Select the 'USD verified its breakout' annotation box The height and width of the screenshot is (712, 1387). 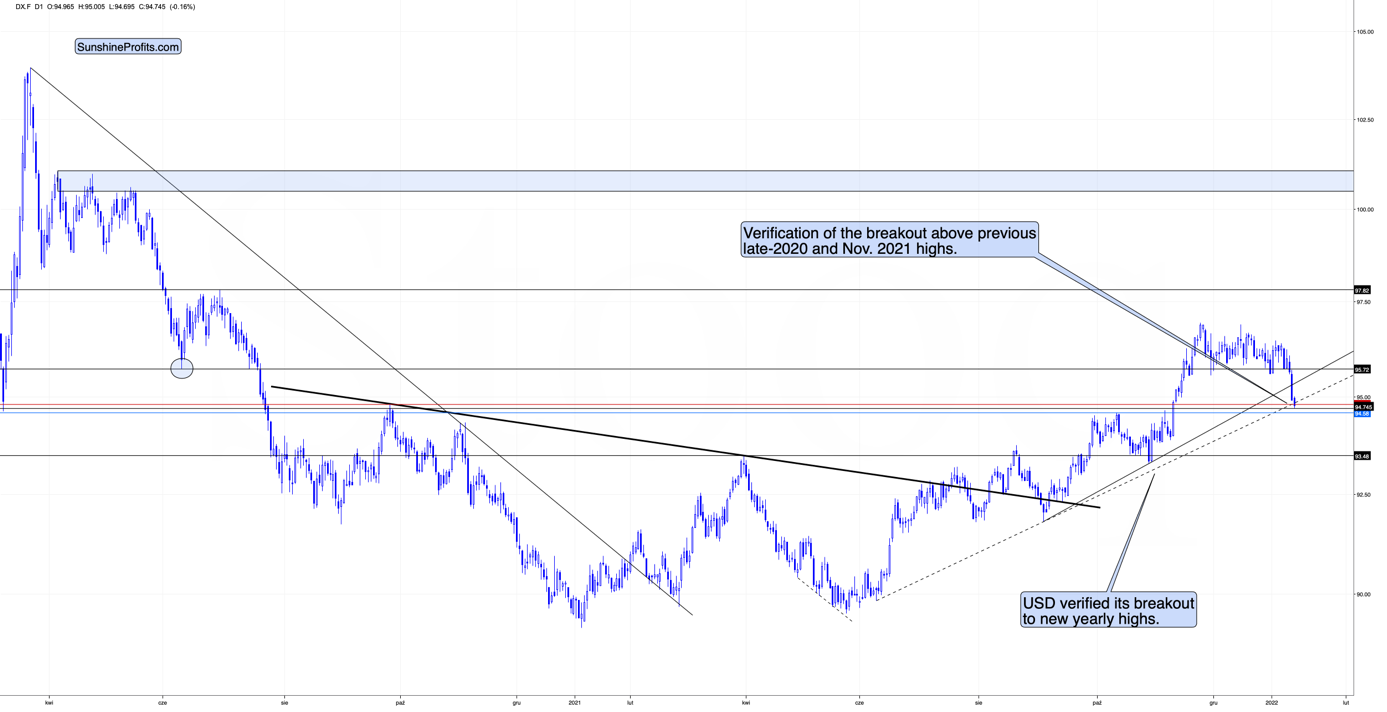[1108, 610]
